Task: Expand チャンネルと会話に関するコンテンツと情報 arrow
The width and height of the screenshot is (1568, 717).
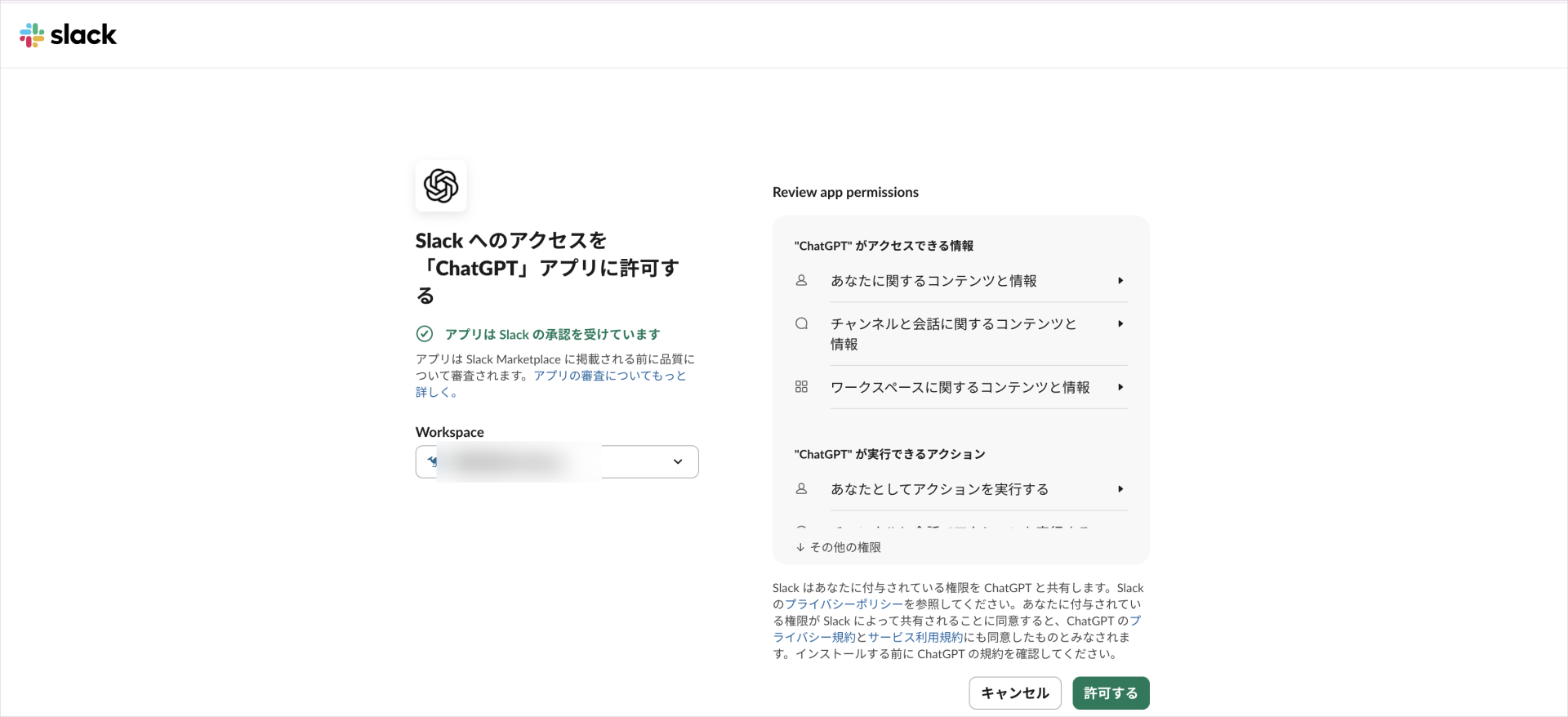Action: 1120,324
